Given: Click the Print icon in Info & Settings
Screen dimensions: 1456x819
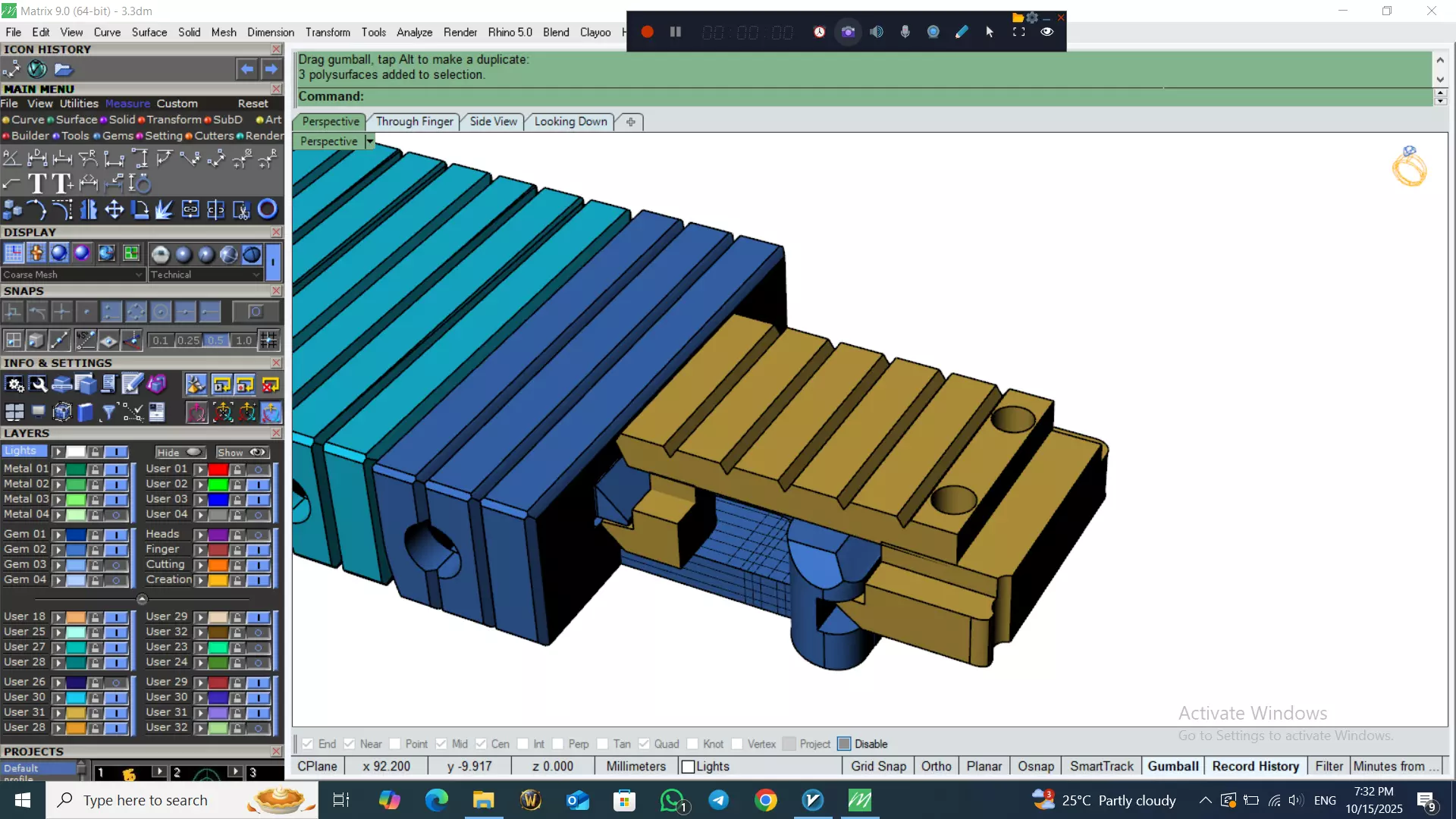Looking at the screenshot, I should [x=61, y=384].
